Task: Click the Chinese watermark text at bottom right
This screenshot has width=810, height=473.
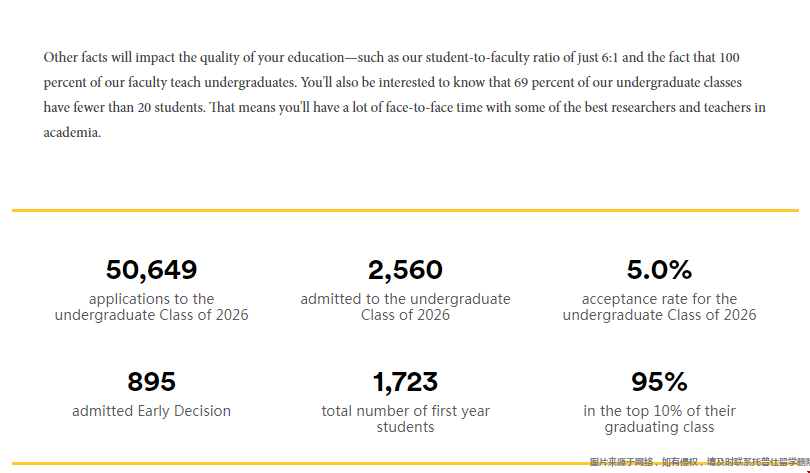Action: pyautogui.click(x=698, y=462)
